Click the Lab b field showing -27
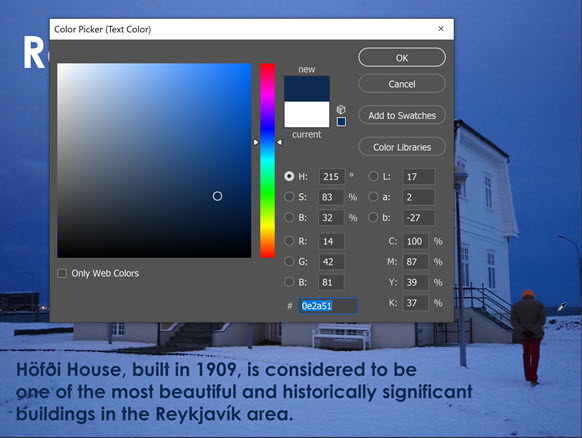The width and height of the screenshot is (582, 438). point(419,218)
